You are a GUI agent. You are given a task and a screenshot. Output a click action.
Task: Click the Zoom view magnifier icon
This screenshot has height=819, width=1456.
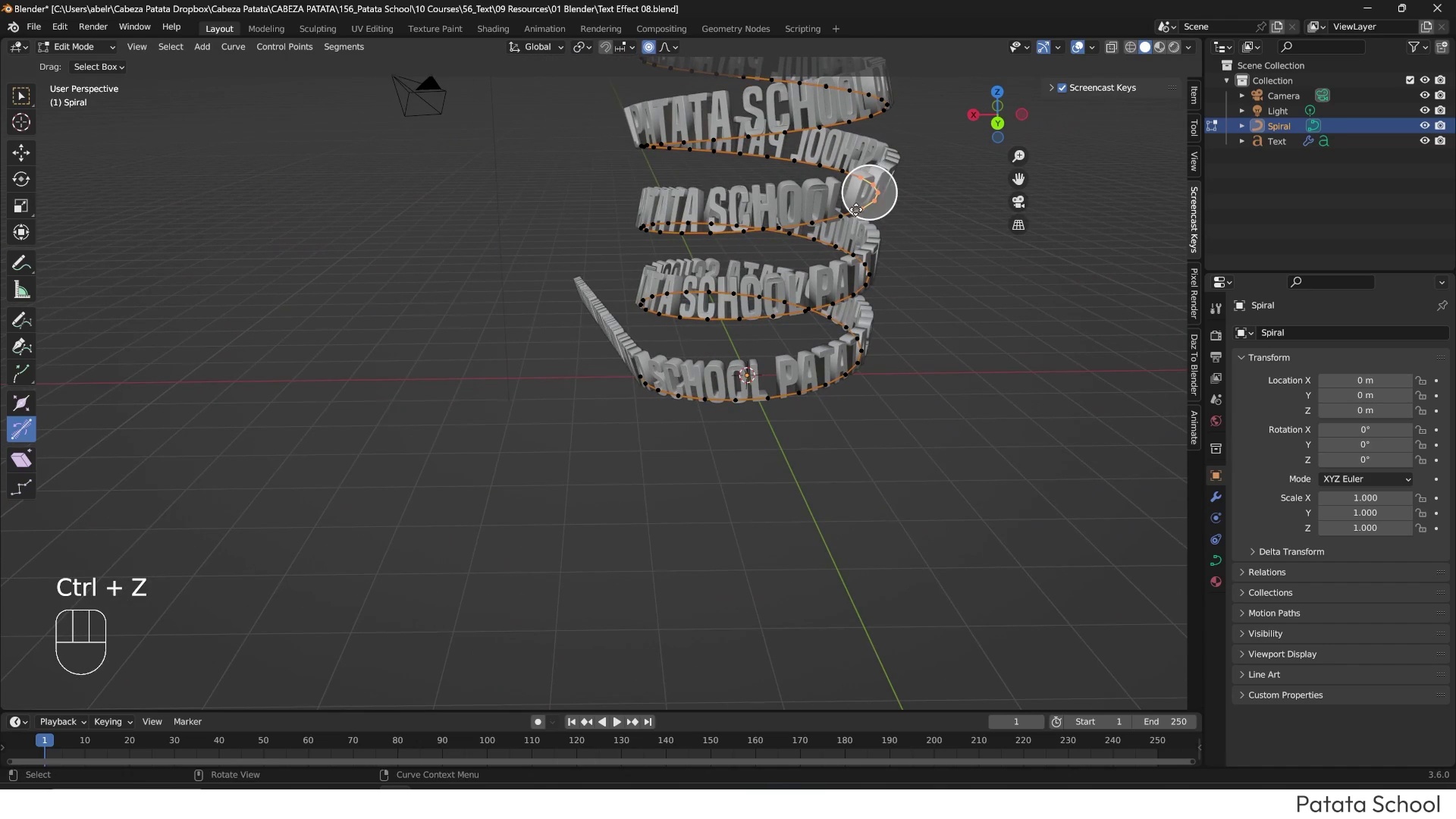pyautogui.click(x=1018, y=156)
